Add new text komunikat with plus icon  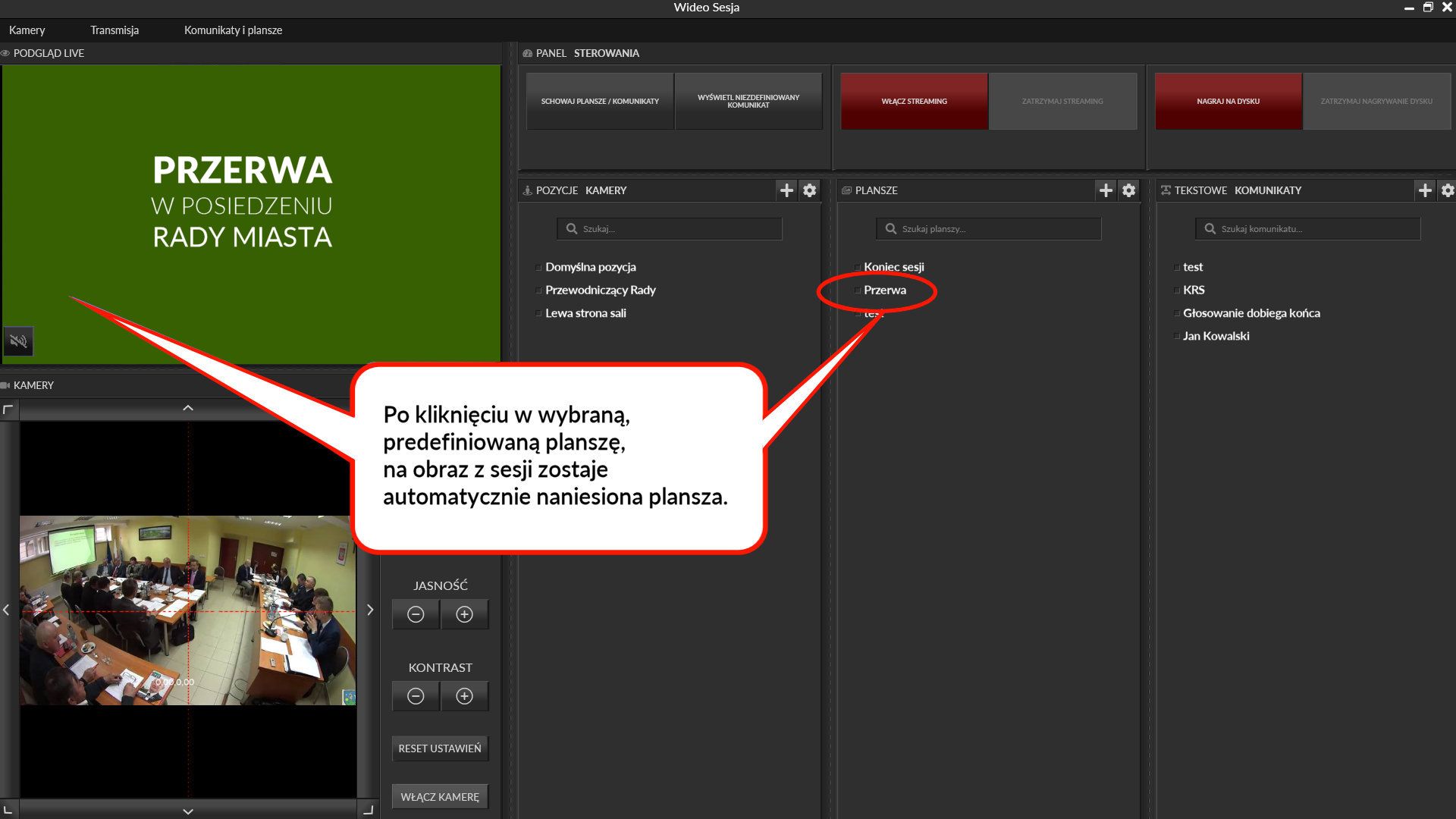[x=1425, y=190]
